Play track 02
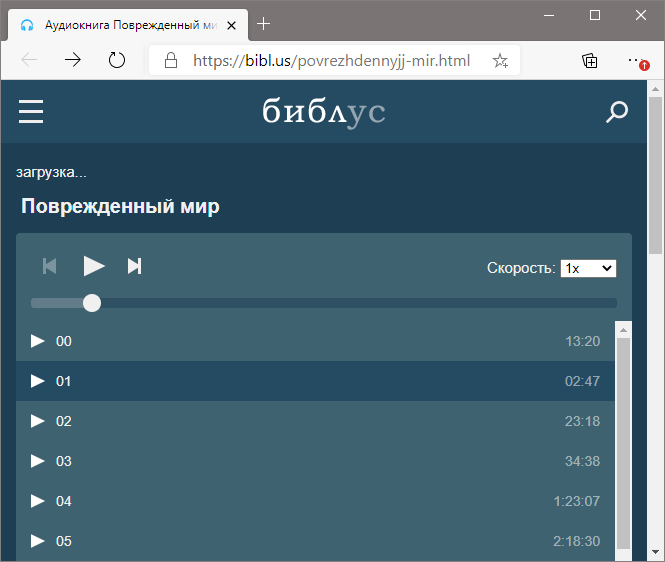 pos(38,421)
